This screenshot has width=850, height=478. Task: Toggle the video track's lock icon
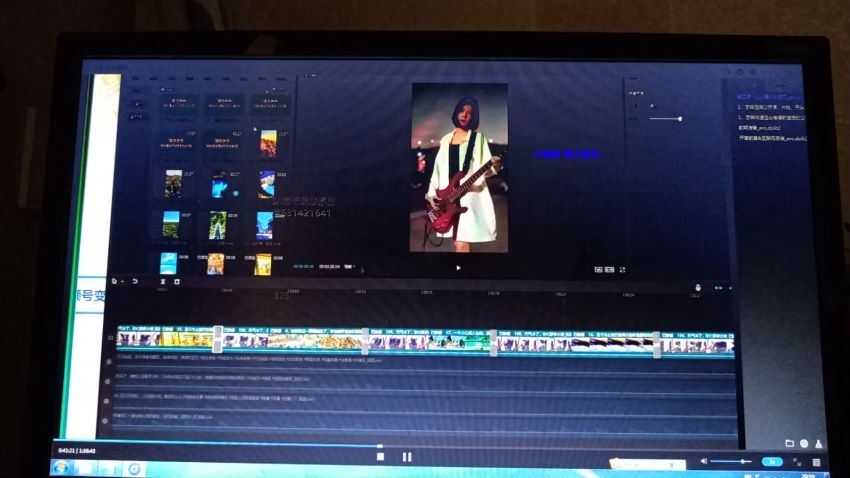coord(110,338)
